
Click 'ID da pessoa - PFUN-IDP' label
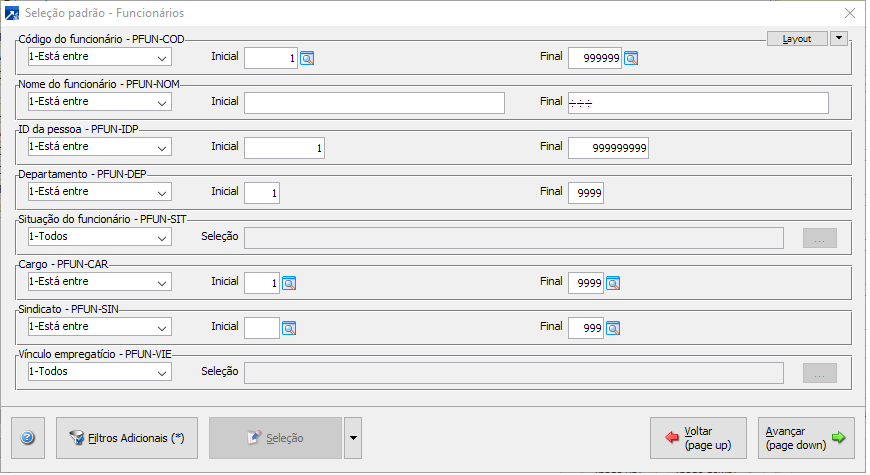click(x=78, y=129)
